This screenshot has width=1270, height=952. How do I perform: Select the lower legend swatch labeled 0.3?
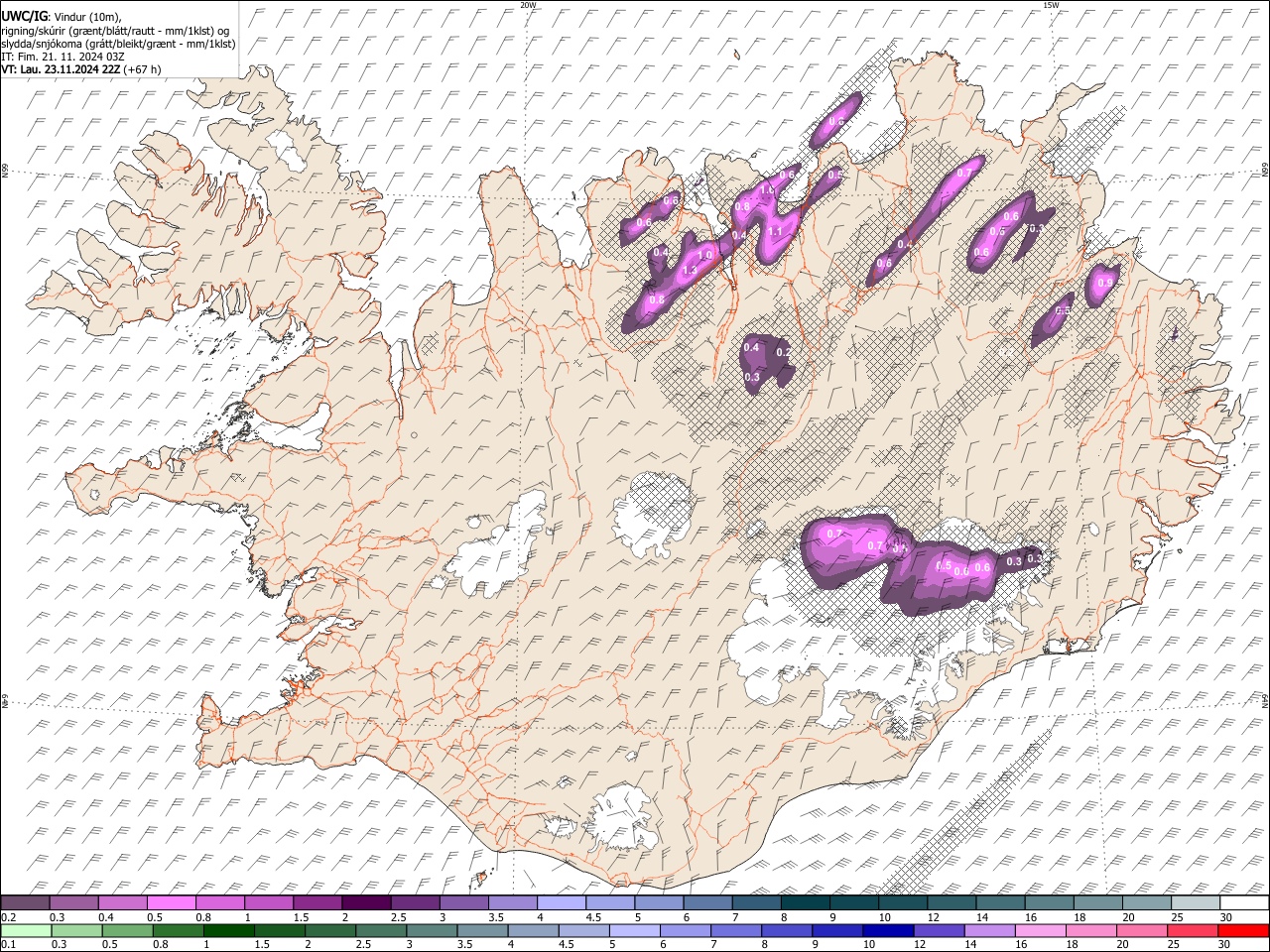click(76, 930)
